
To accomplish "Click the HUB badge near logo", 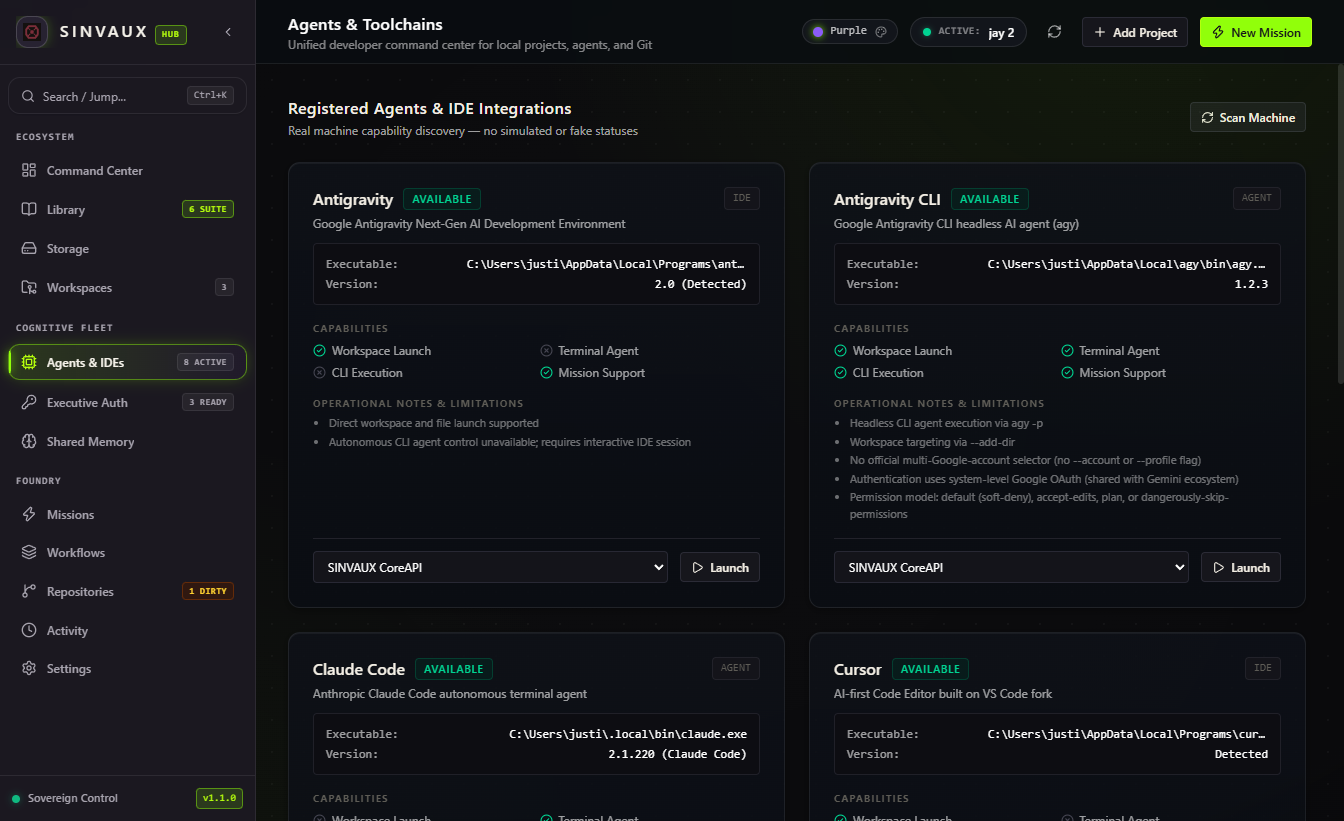I will click(171, 34).
